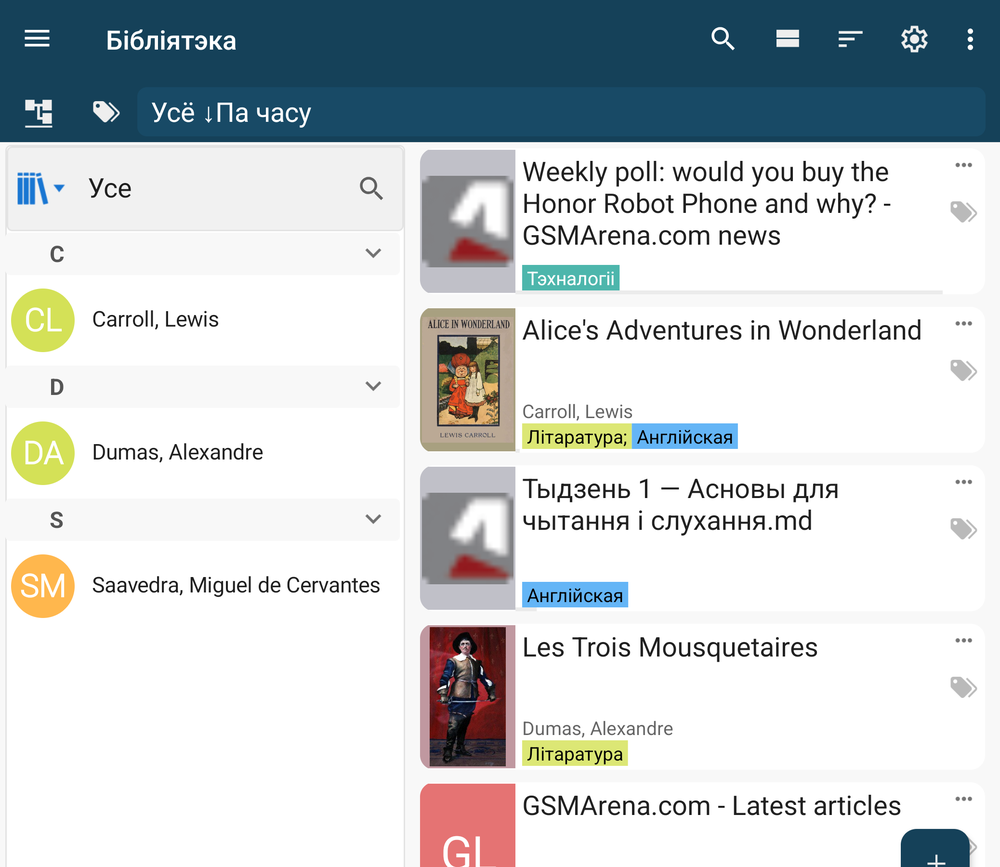Viewport: 1000px width, 867px height.
Task: Open settings gear icon
Action: 914,40
